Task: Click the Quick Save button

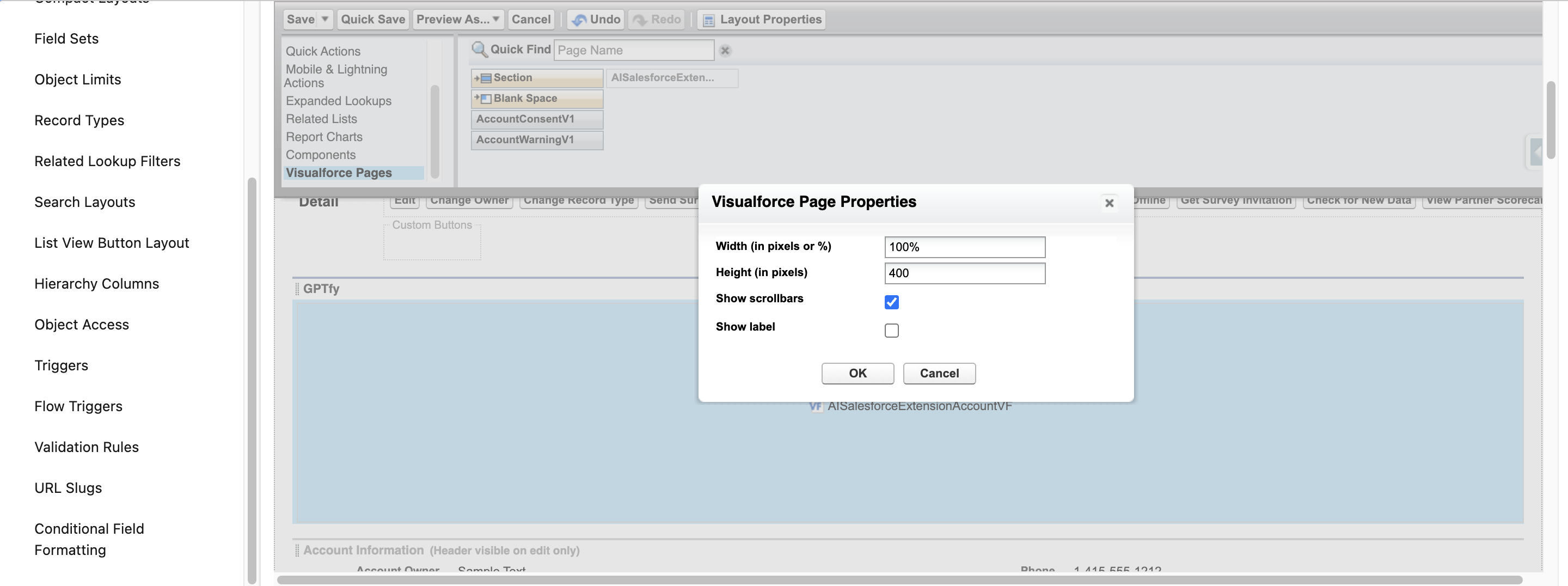Action: [x=372, y=20]
